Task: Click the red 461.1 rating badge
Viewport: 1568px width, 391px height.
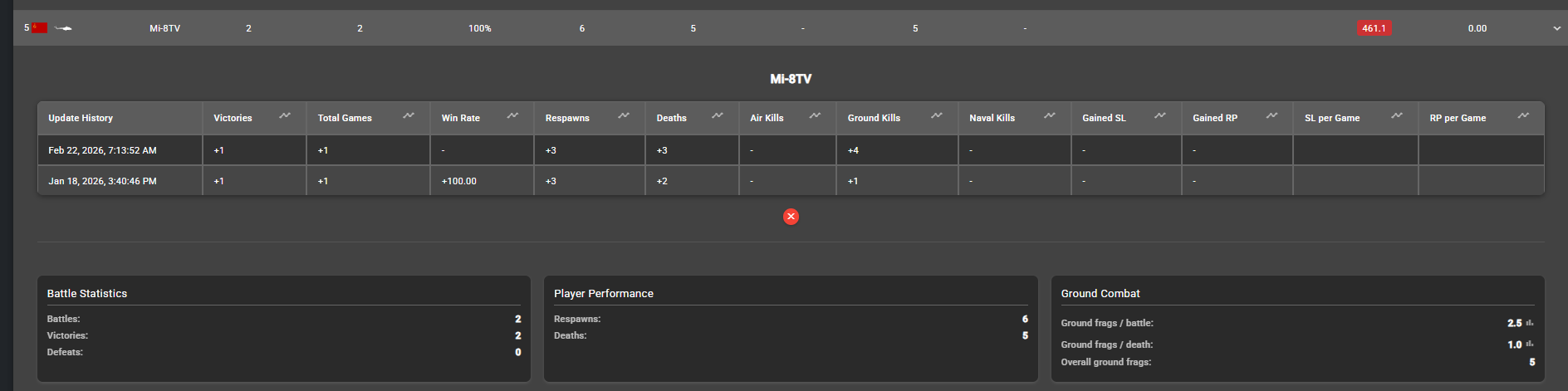Action: (x=1374, y=28)
